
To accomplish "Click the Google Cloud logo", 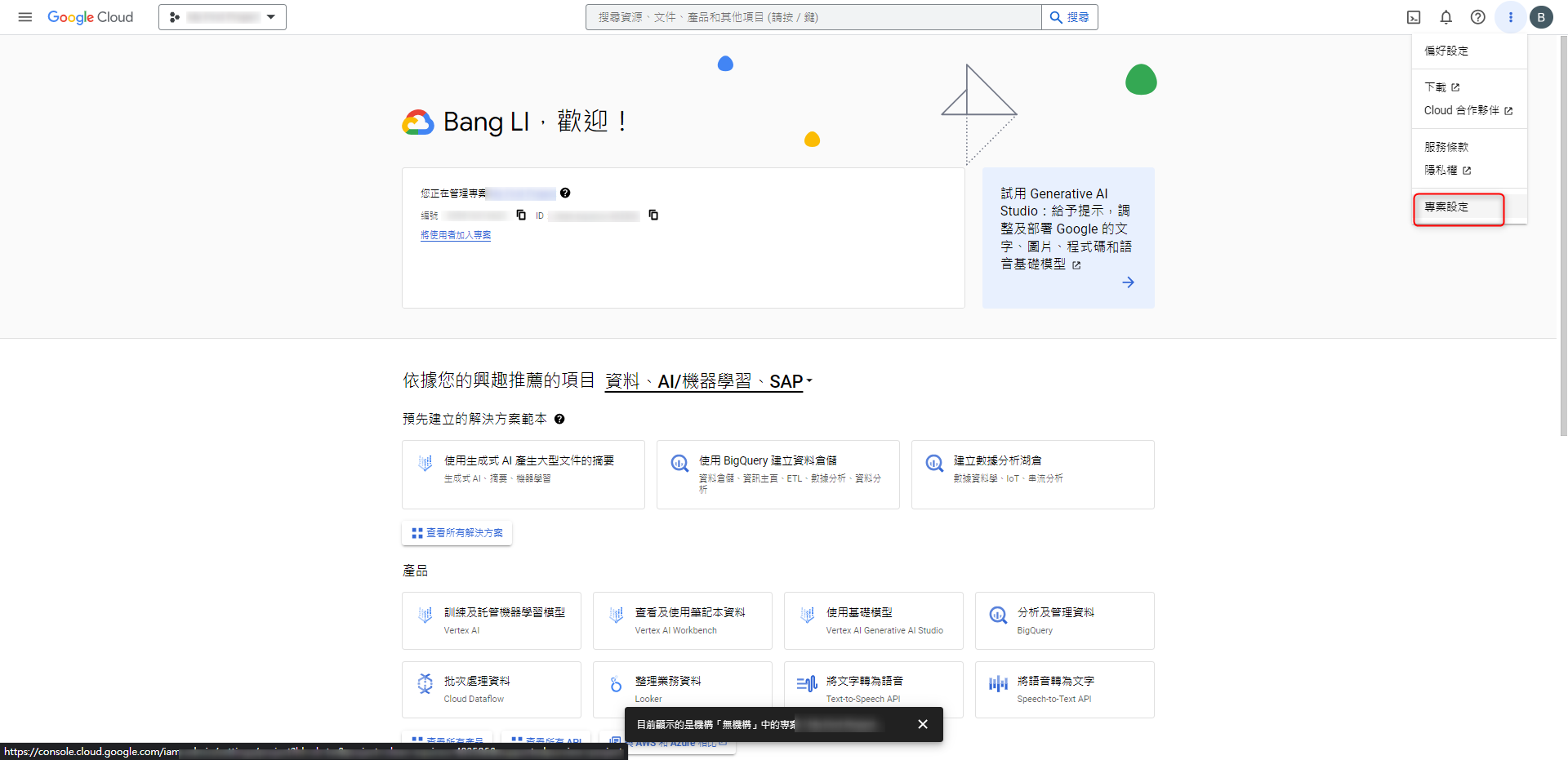I will [x=90, y=17].
